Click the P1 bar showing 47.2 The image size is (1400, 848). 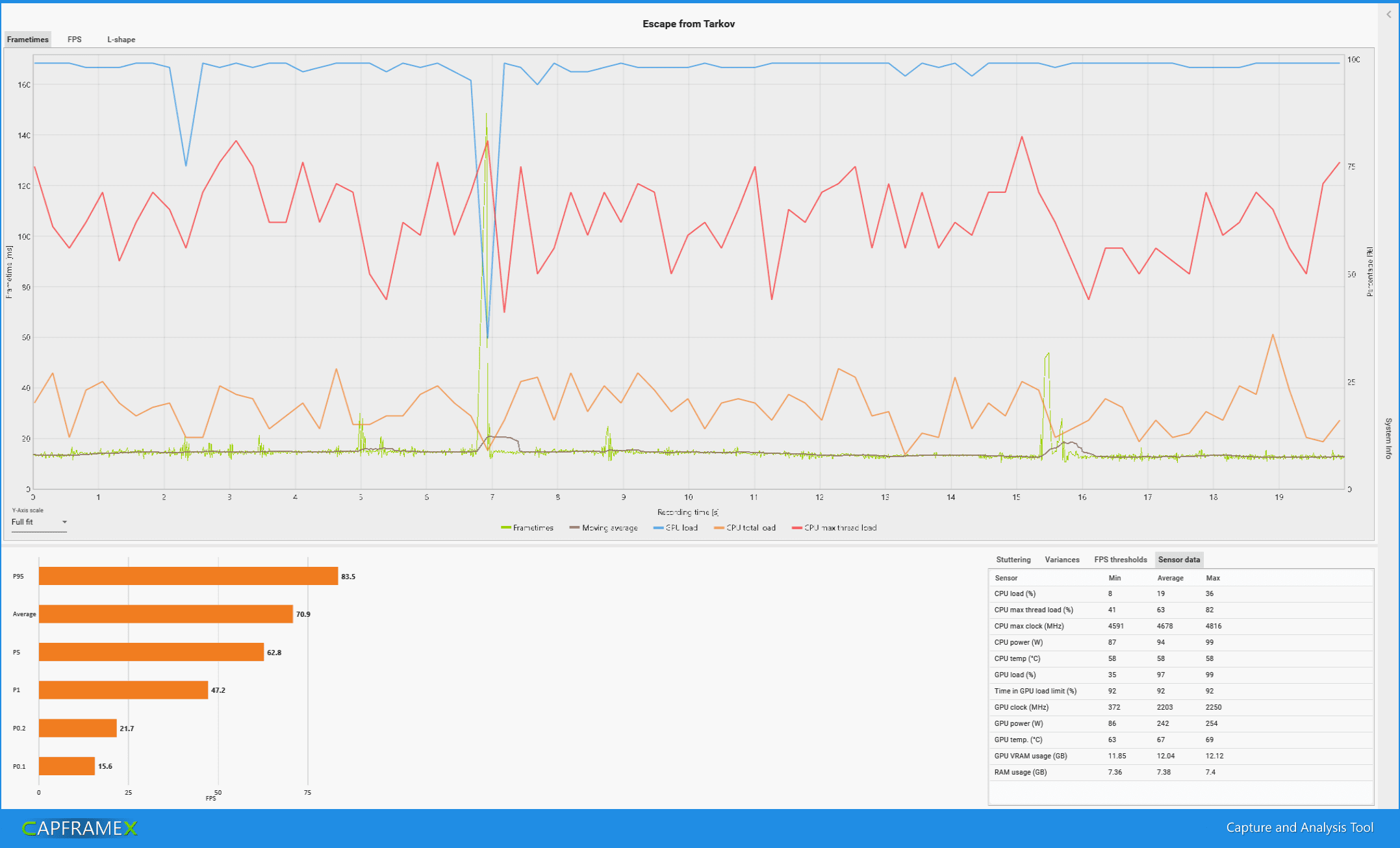123,690
